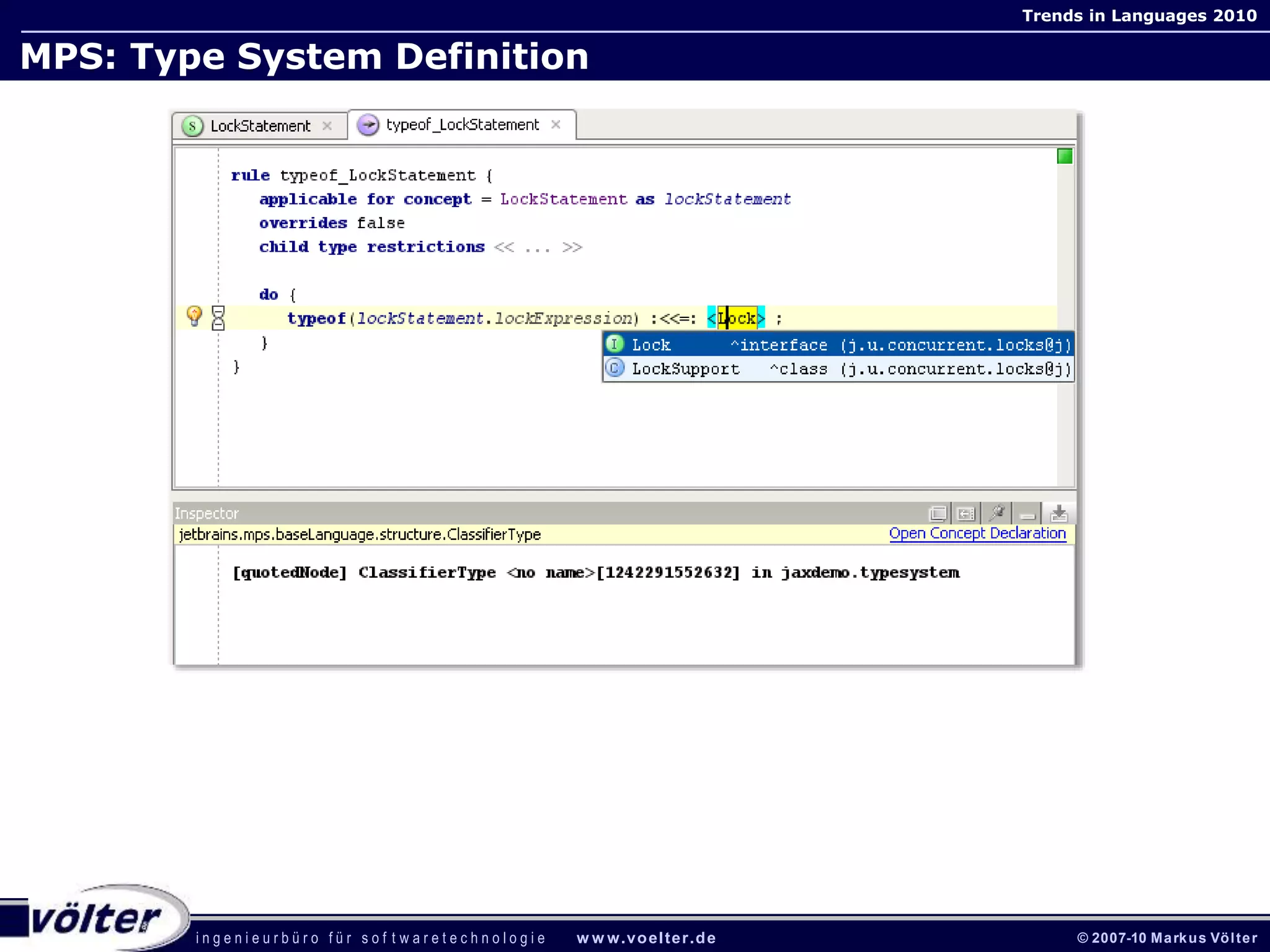Click the highlighted Lock quotation cell
The width and height of the screenshot is (1270, 952).
(x=737, y=319)
